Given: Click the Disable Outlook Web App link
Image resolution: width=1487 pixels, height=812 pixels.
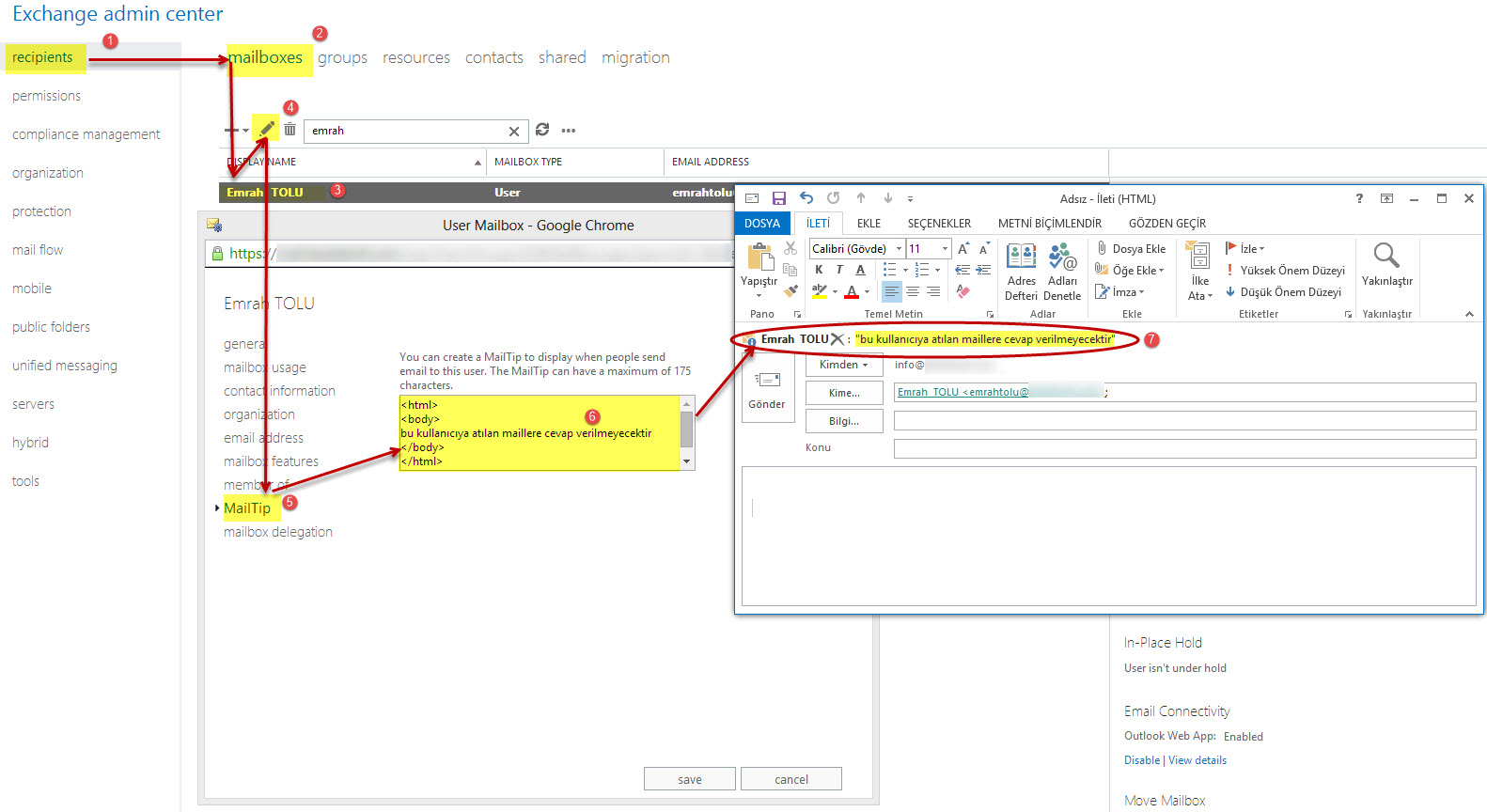Looking at the screenshot, I should [1142, 760].
